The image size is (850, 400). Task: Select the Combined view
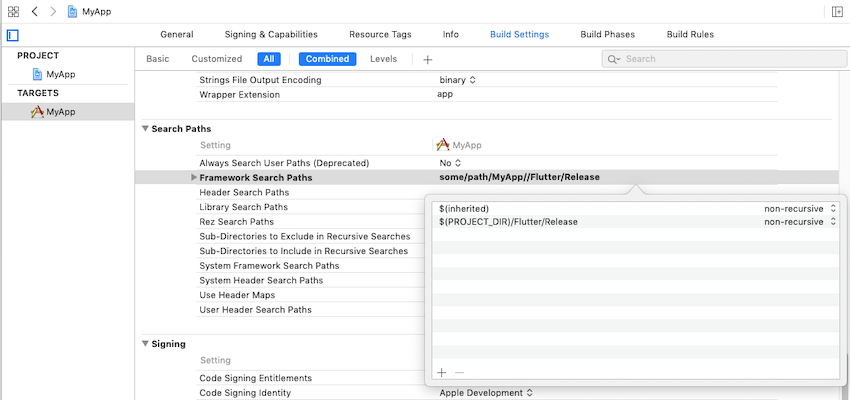[x=327, y=59]
